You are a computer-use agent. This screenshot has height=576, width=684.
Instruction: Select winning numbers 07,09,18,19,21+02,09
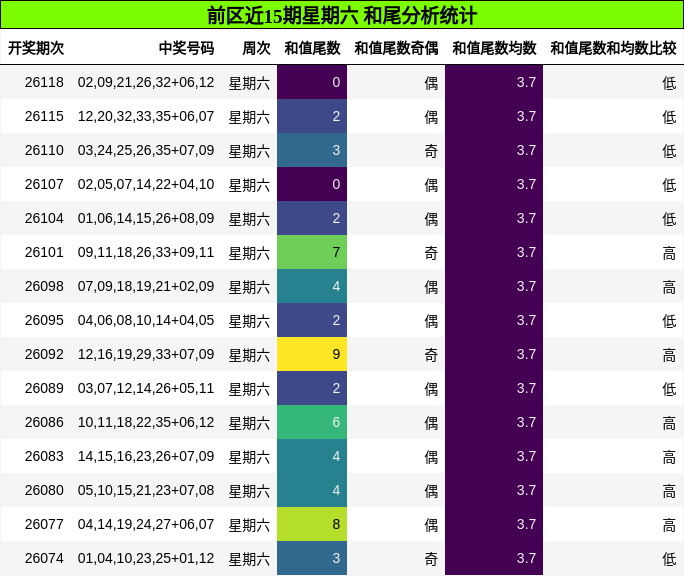[146, 286]
